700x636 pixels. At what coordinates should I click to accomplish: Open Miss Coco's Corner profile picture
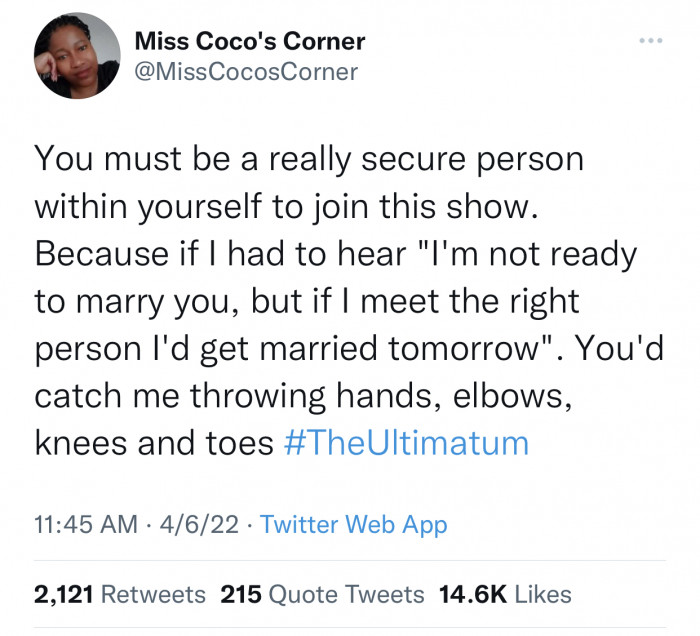coord(77,56)
